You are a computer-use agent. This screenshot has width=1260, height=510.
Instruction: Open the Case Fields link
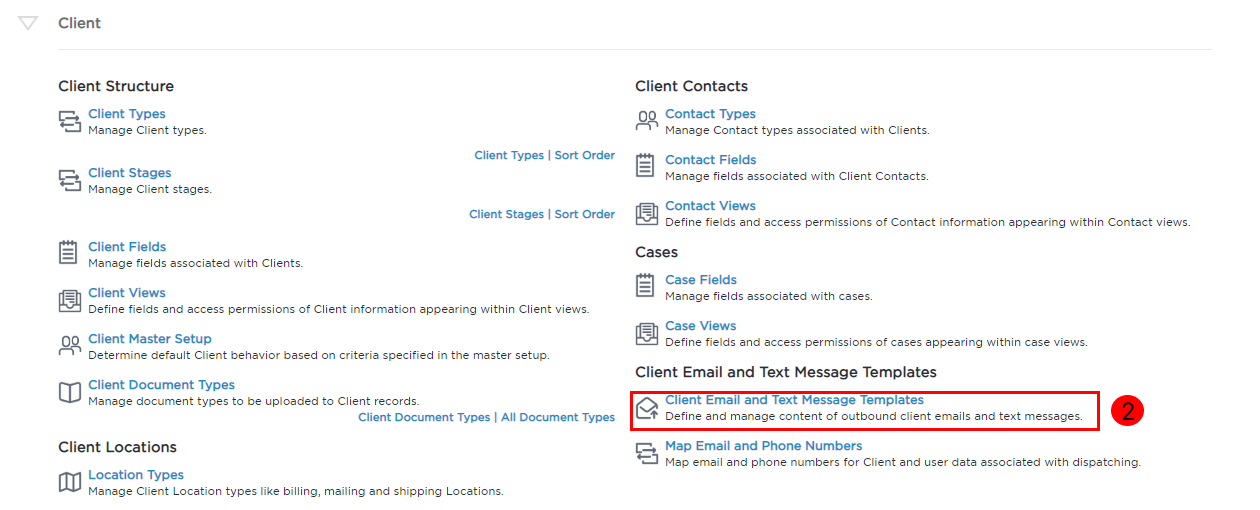click(701, 280)
